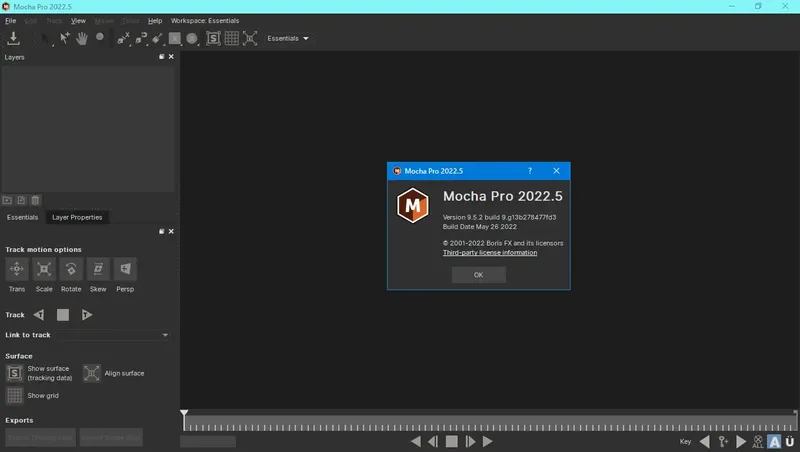Click the playhead marker on timeline
800x452 pixels.
[x=184, y=413]
